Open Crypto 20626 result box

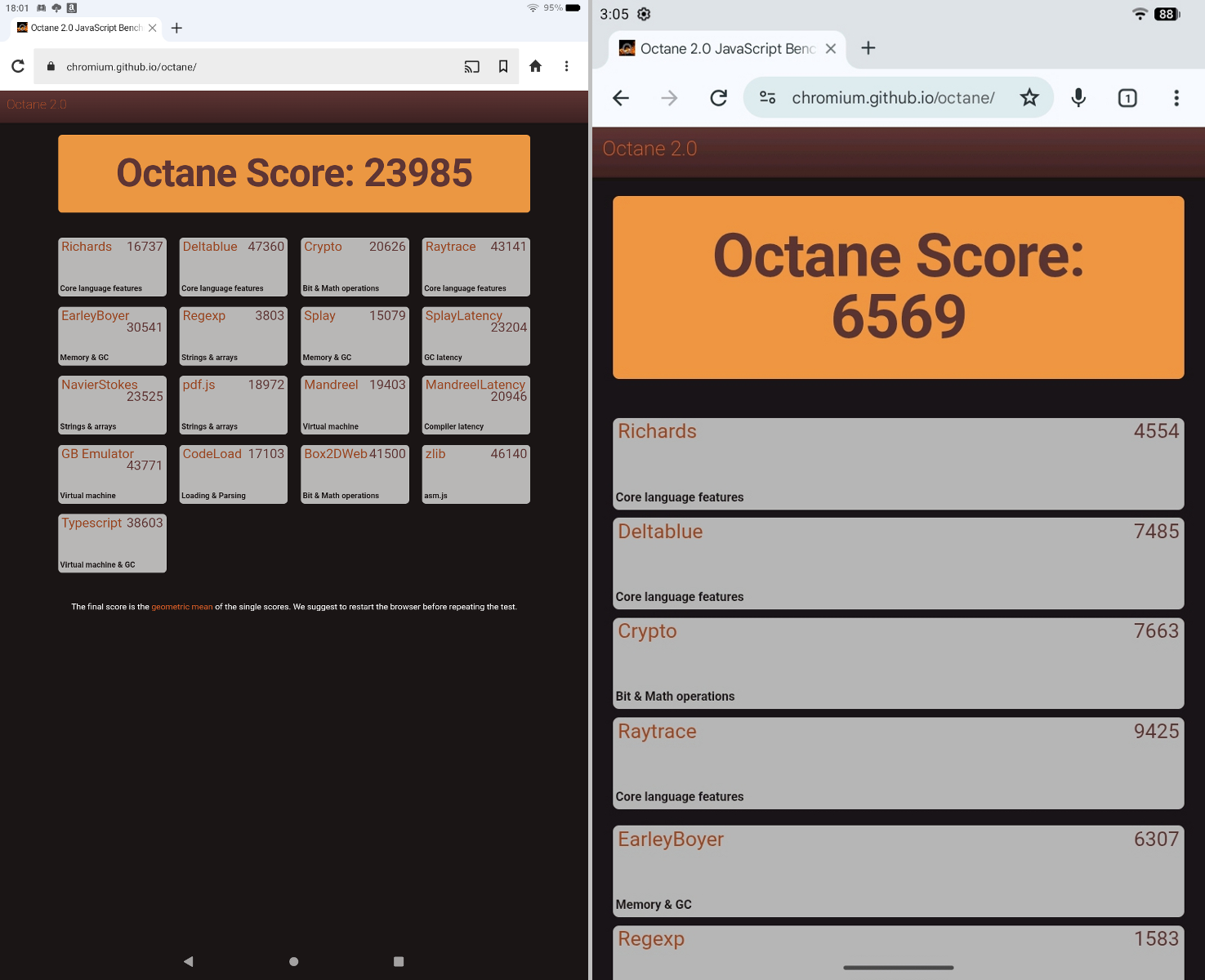click(x=355, y=267)
